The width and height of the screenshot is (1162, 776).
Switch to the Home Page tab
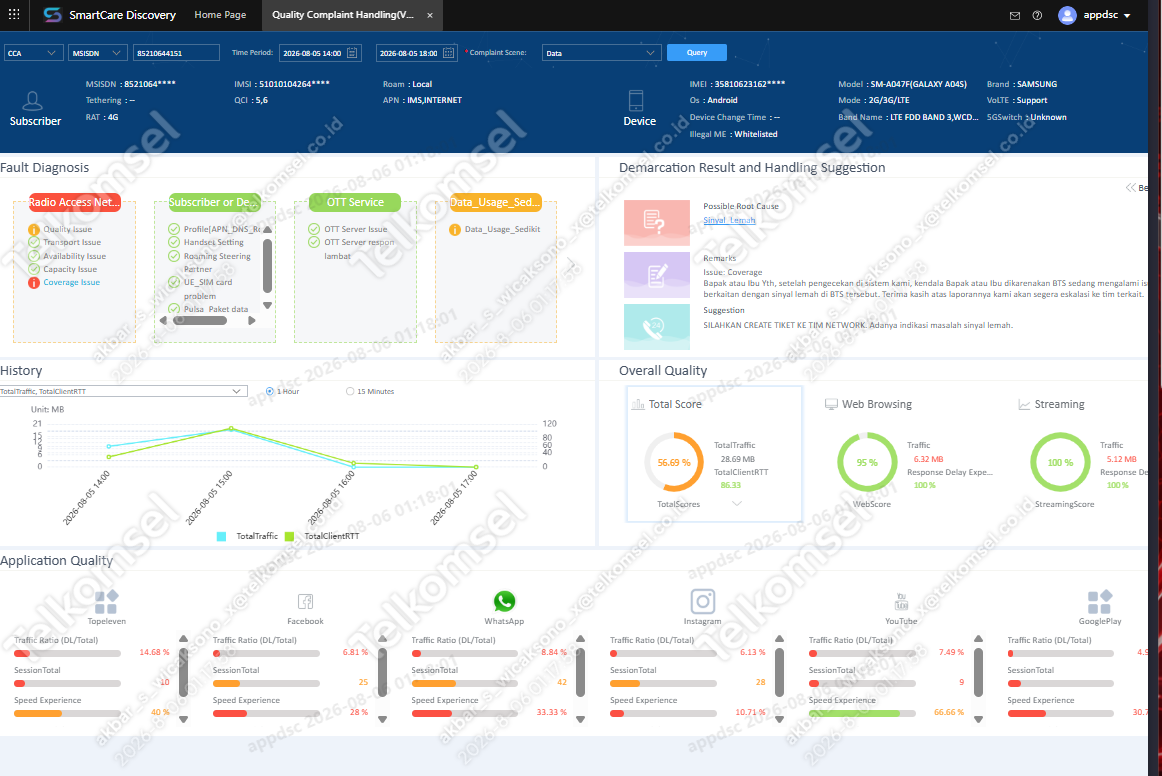coord(220,15)
